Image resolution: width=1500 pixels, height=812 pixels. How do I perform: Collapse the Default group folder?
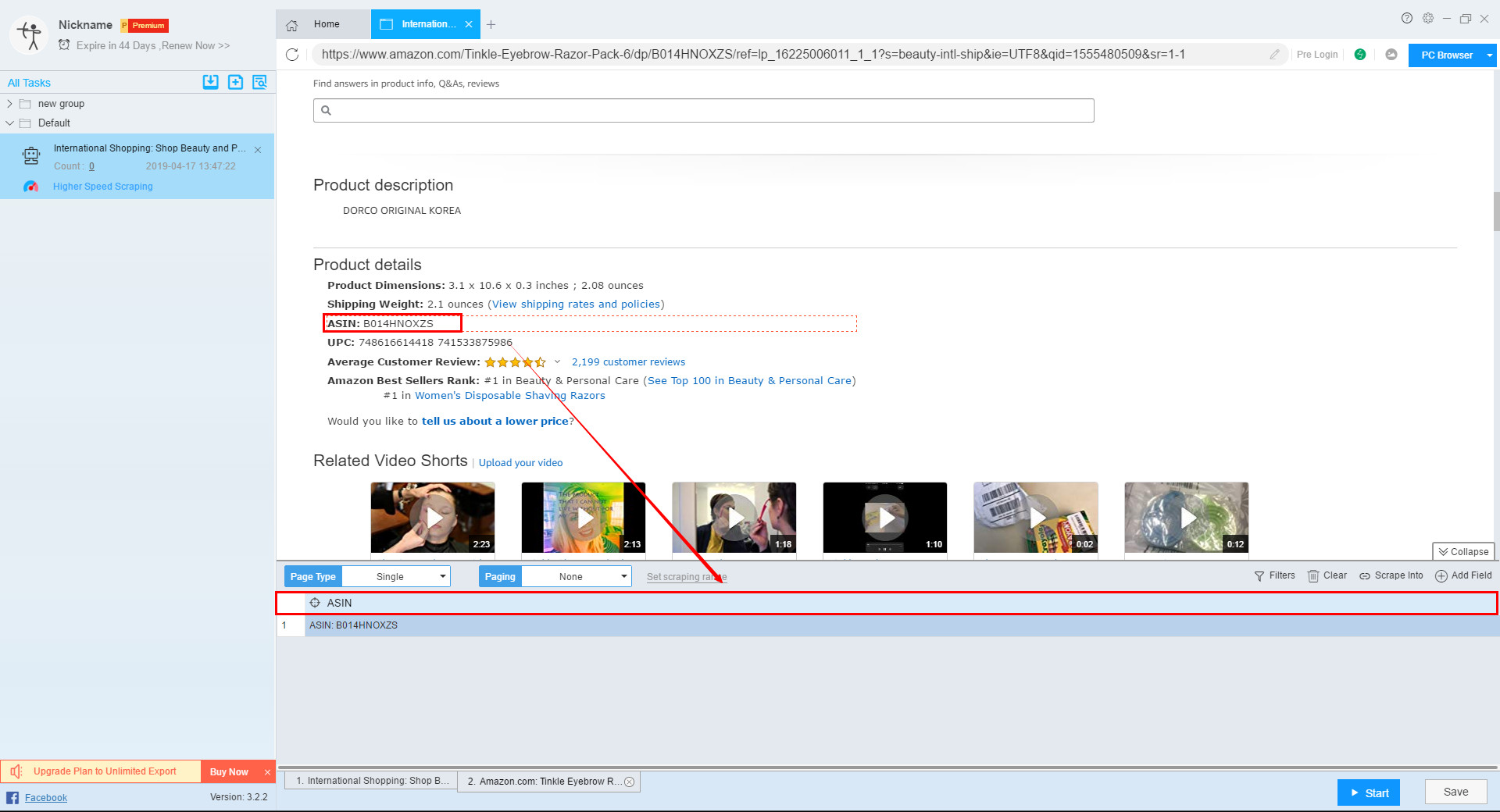[9, 123]
